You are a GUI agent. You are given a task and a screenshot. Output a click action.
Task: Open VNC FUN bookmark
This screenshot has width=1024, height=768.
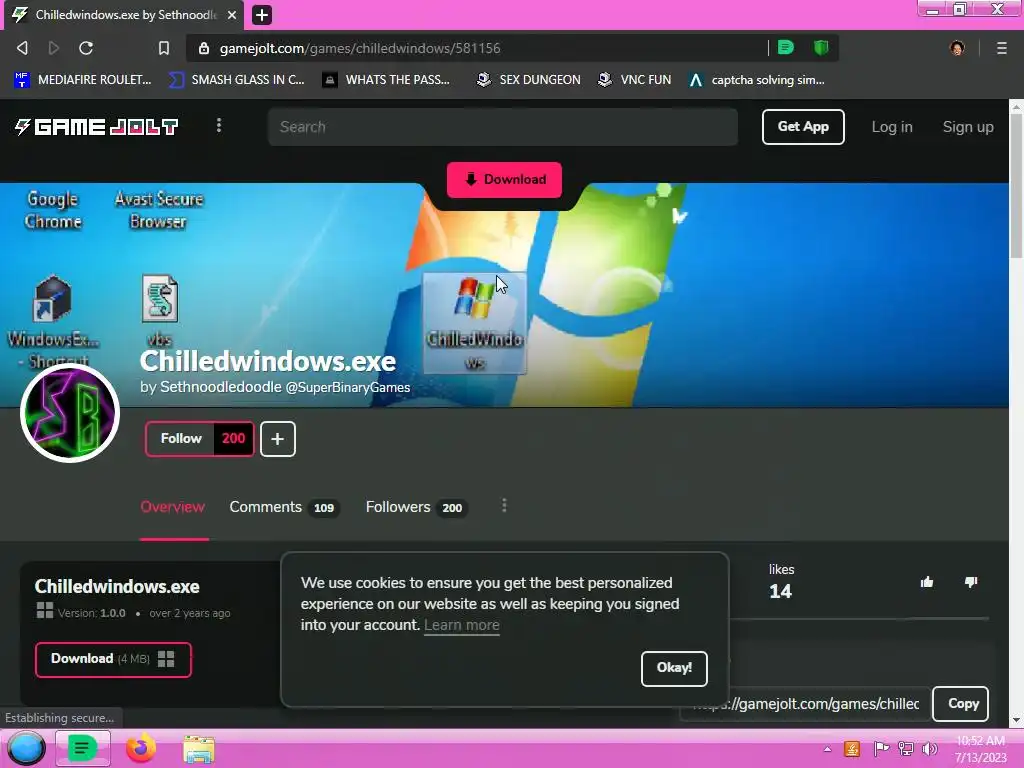pyautogui.click(x=634, y=80)
